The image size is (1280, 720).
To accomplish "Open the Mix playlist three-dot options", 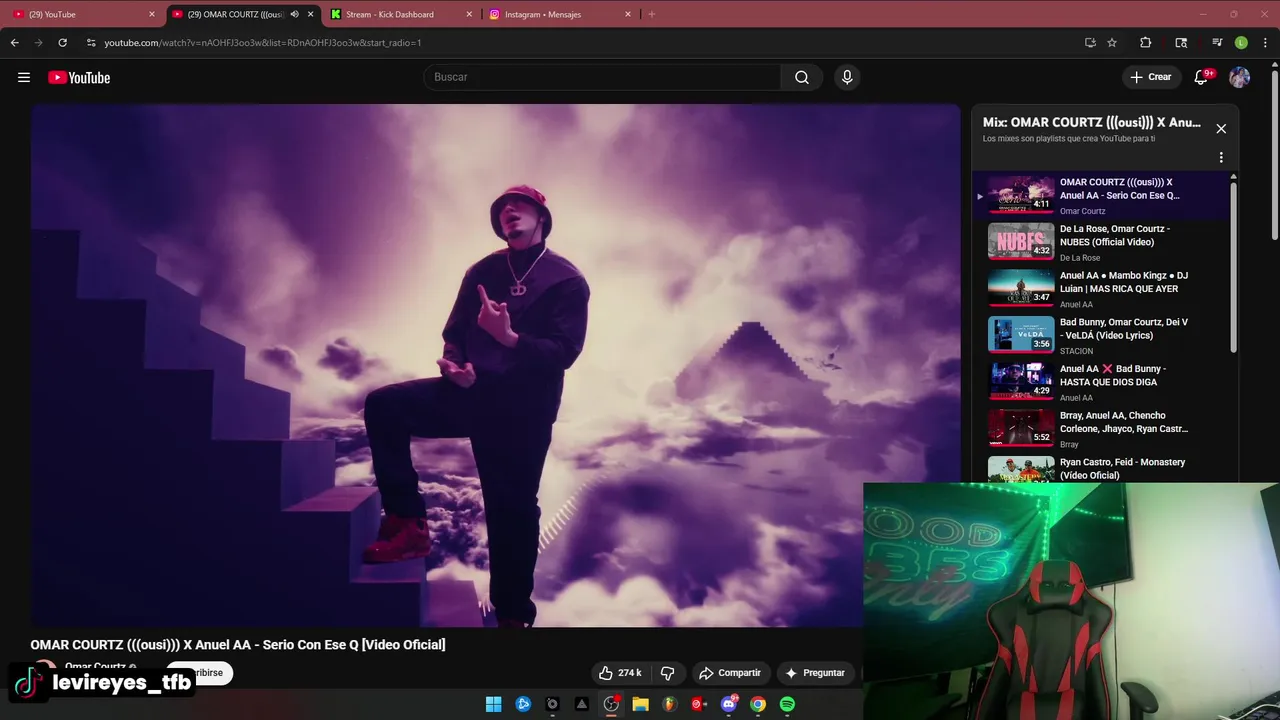I will (1221, 157).
